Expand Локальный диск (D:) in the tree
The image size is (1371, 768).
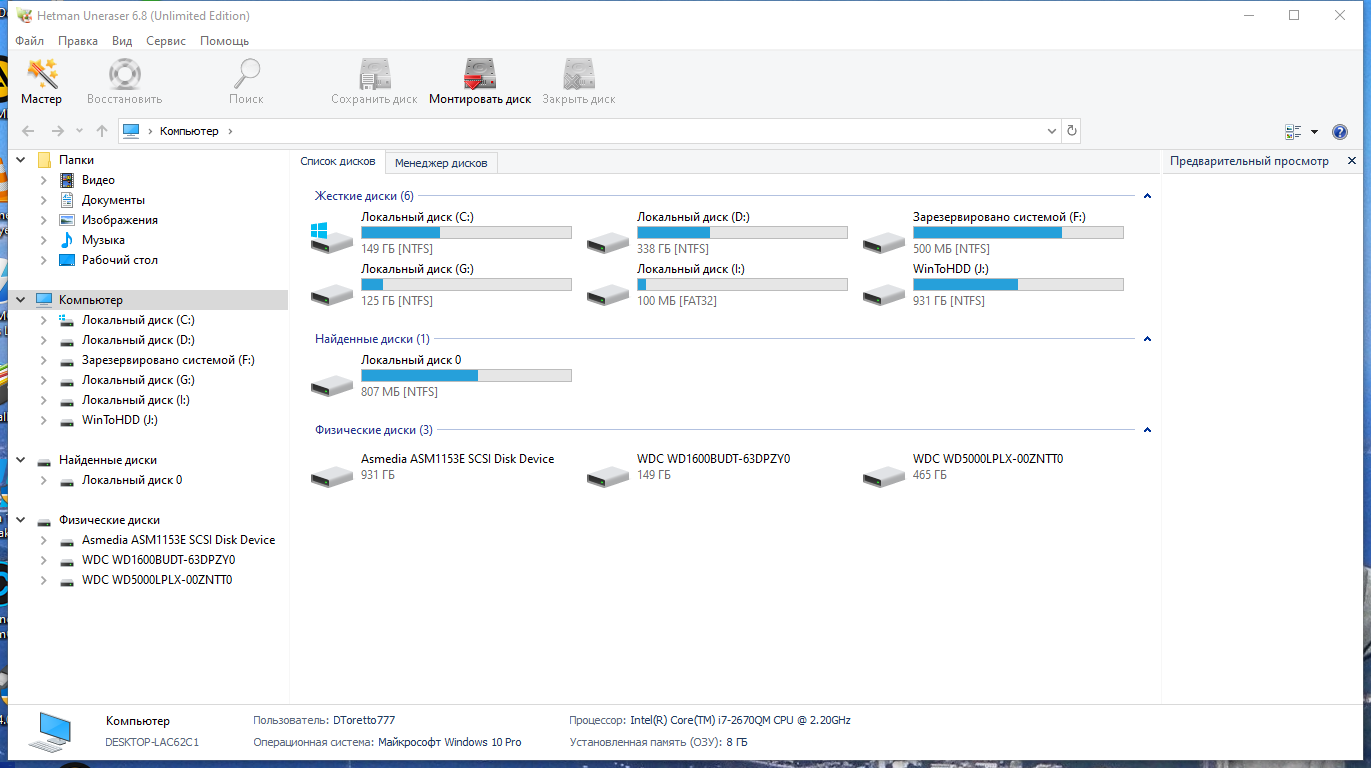pyautogui.click(x=44, y=340)
